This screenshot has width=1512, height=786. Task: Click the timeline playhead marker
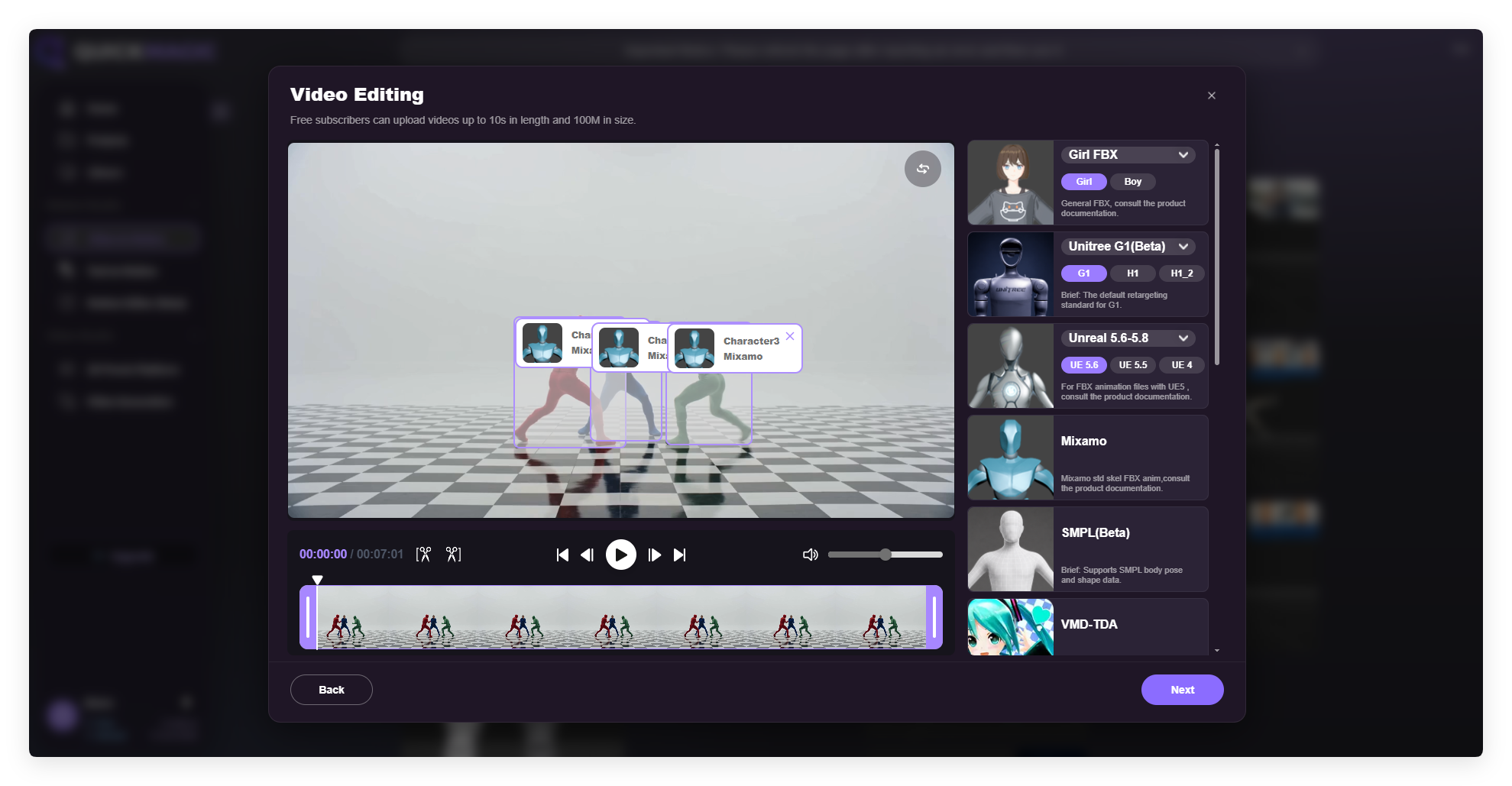pyautogui.click(x=317, y=581)
